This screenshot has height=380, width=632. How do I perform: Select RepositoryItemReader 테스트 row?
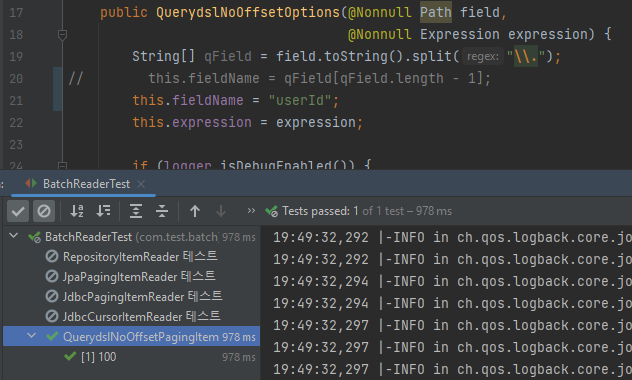point(131,257)
